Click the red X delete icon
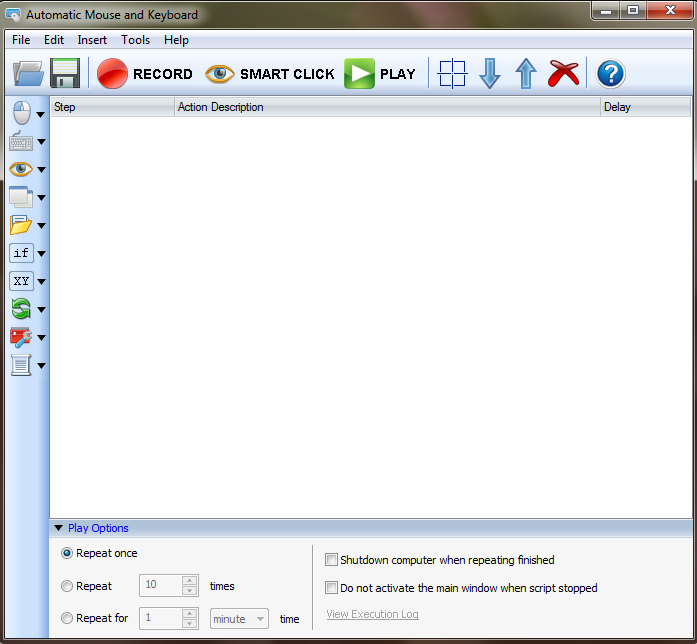697x644 pixels. coord(564,74)
